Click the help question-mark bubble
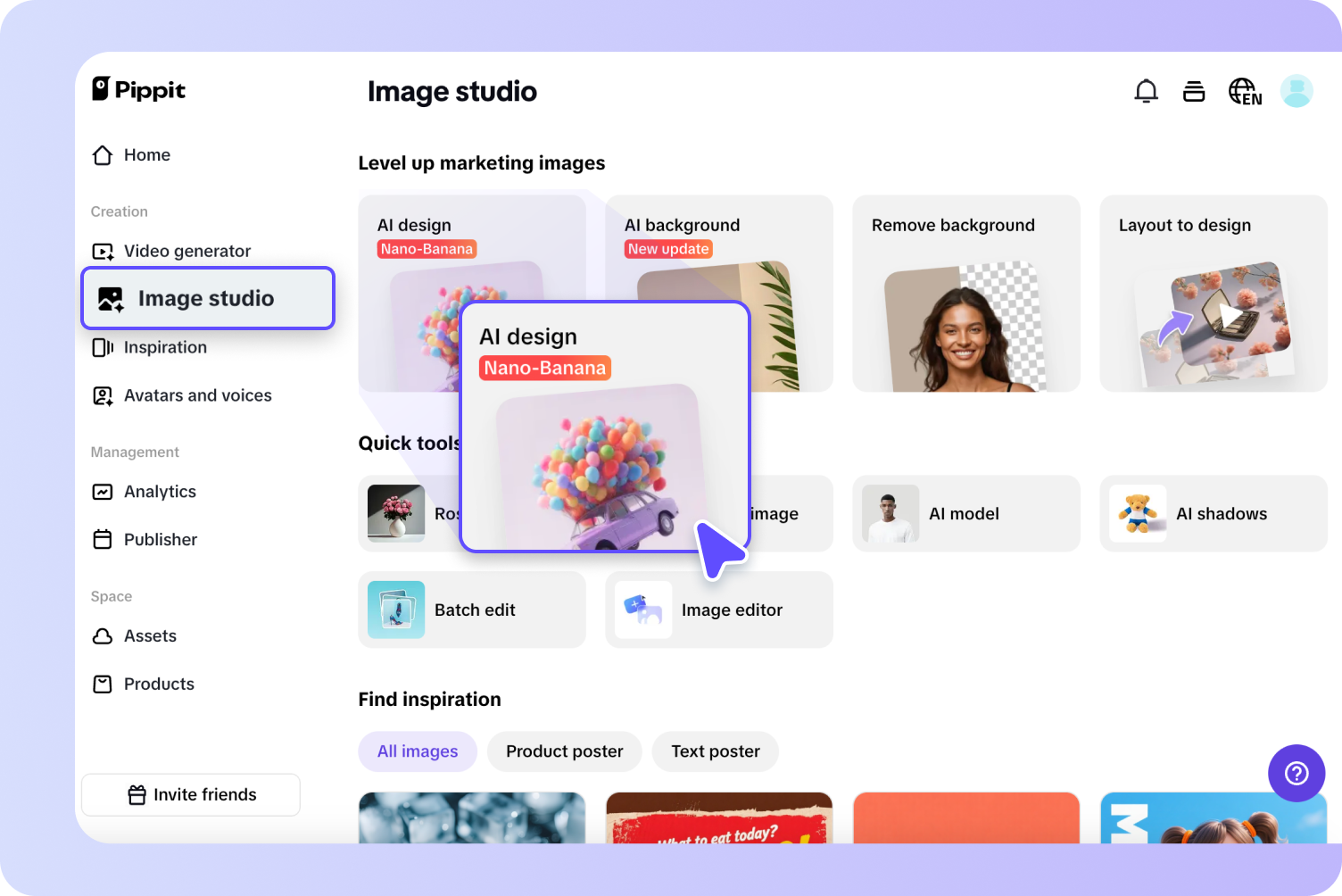This screenshot has height=896, width=1342. pyautogui.click(x=1296, y=773)
